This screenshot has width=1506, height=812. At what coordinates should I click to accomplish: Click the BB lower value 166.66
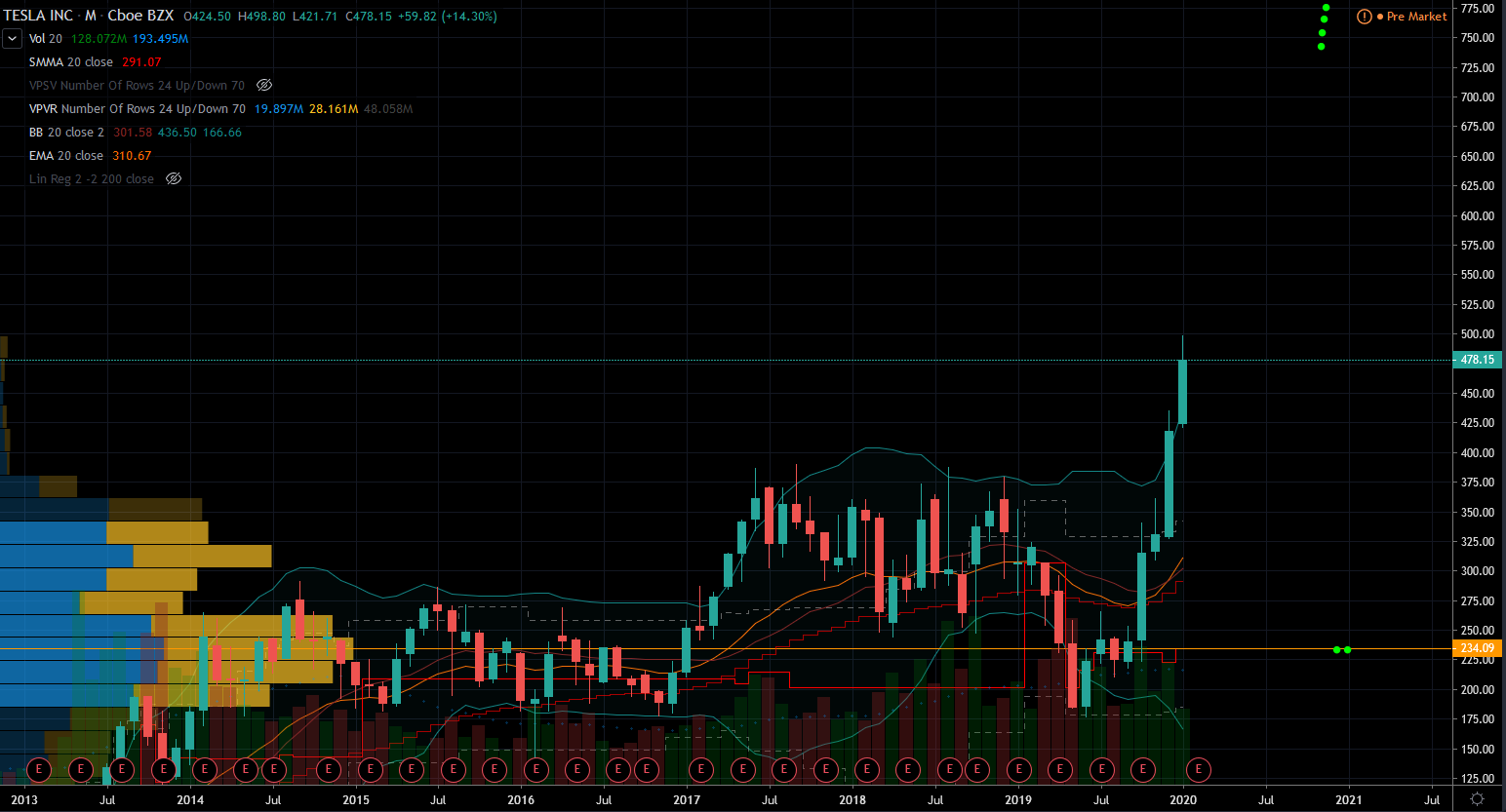coord(222,133)
